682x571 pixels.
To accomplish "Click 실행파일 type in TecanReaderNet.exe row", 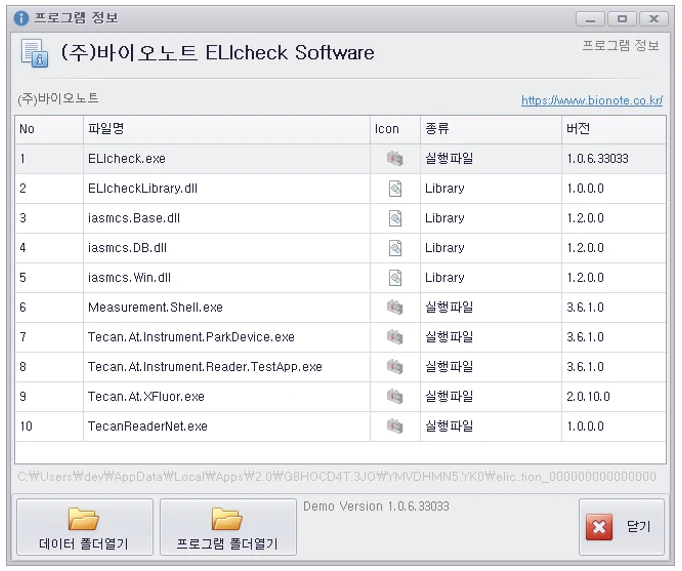I will pos(449,426).
